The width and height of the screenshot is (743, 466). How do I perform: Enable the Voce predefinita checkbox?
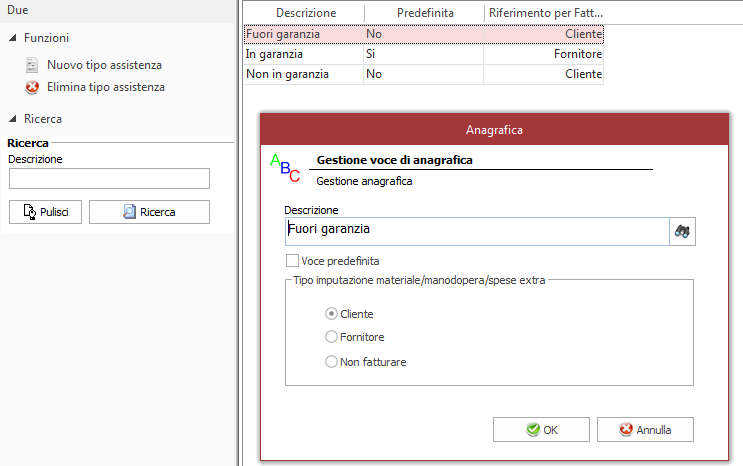[292, 261]
